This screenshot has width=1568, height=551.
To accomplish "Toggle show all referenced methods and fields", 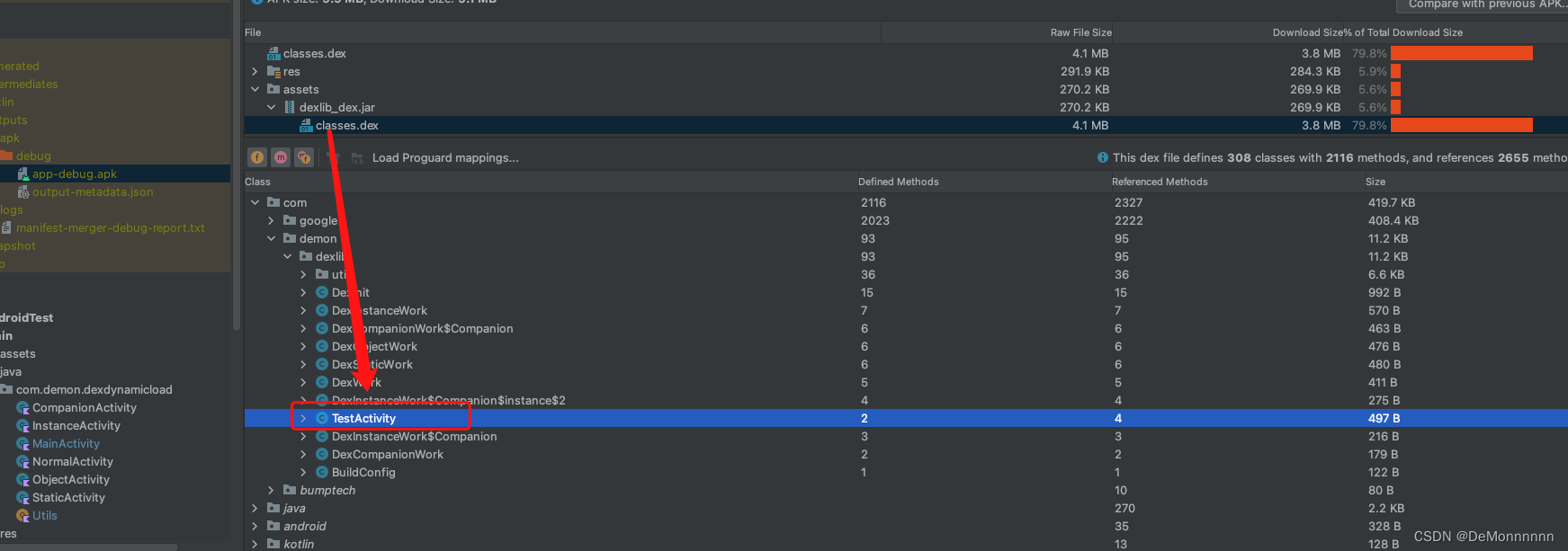I will (x=304, y=157).
